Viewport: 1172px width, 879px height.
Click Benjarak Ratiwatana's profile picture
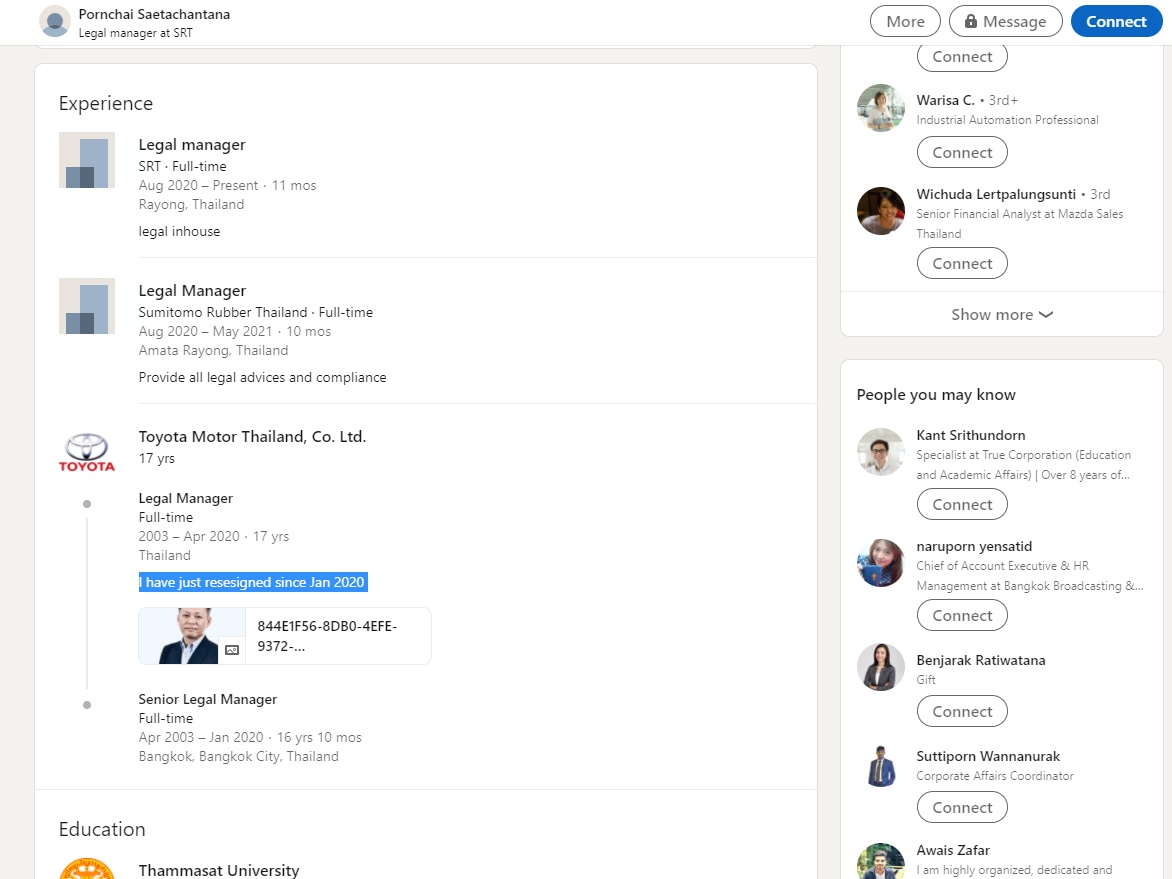tap(881, 667)
